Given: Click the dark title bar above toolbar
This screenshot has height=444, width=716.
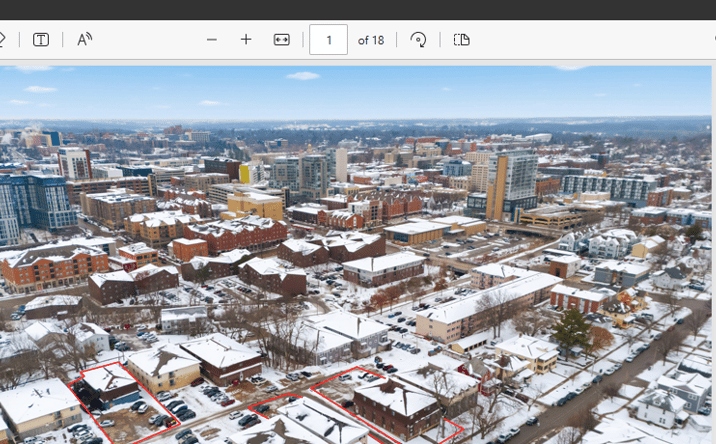Looking at the screenshot, I should pos(358,9).
